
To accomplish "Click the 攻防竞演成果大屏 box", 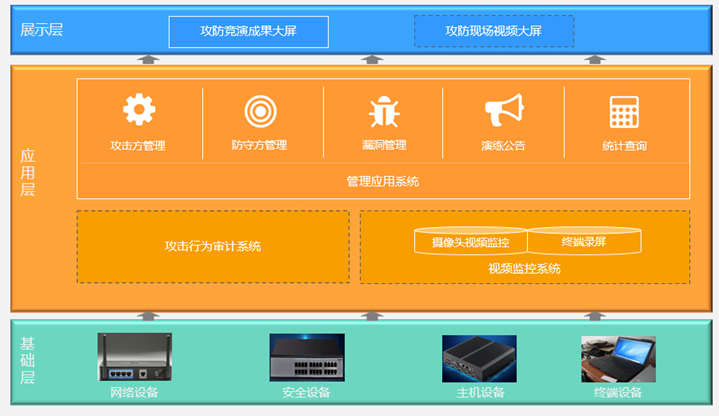I will tap(249, 32).
